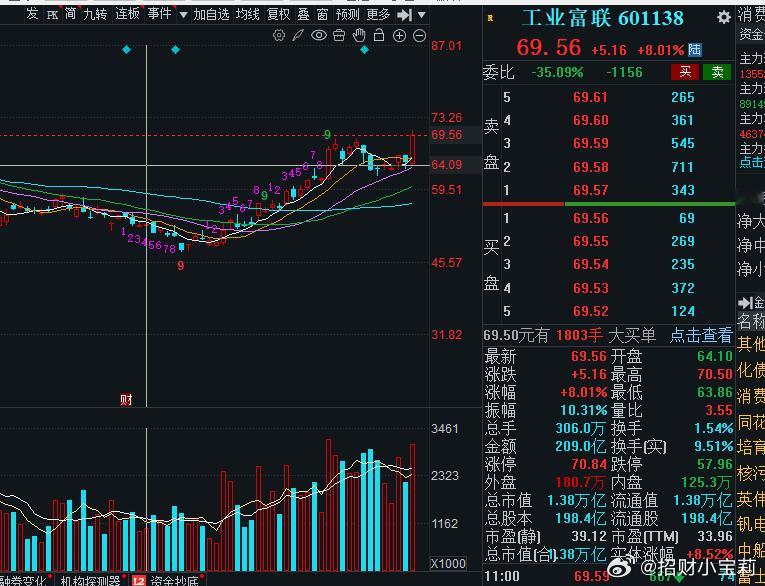Click the 金额 value 209.0亿

click(x=580, y=446)
